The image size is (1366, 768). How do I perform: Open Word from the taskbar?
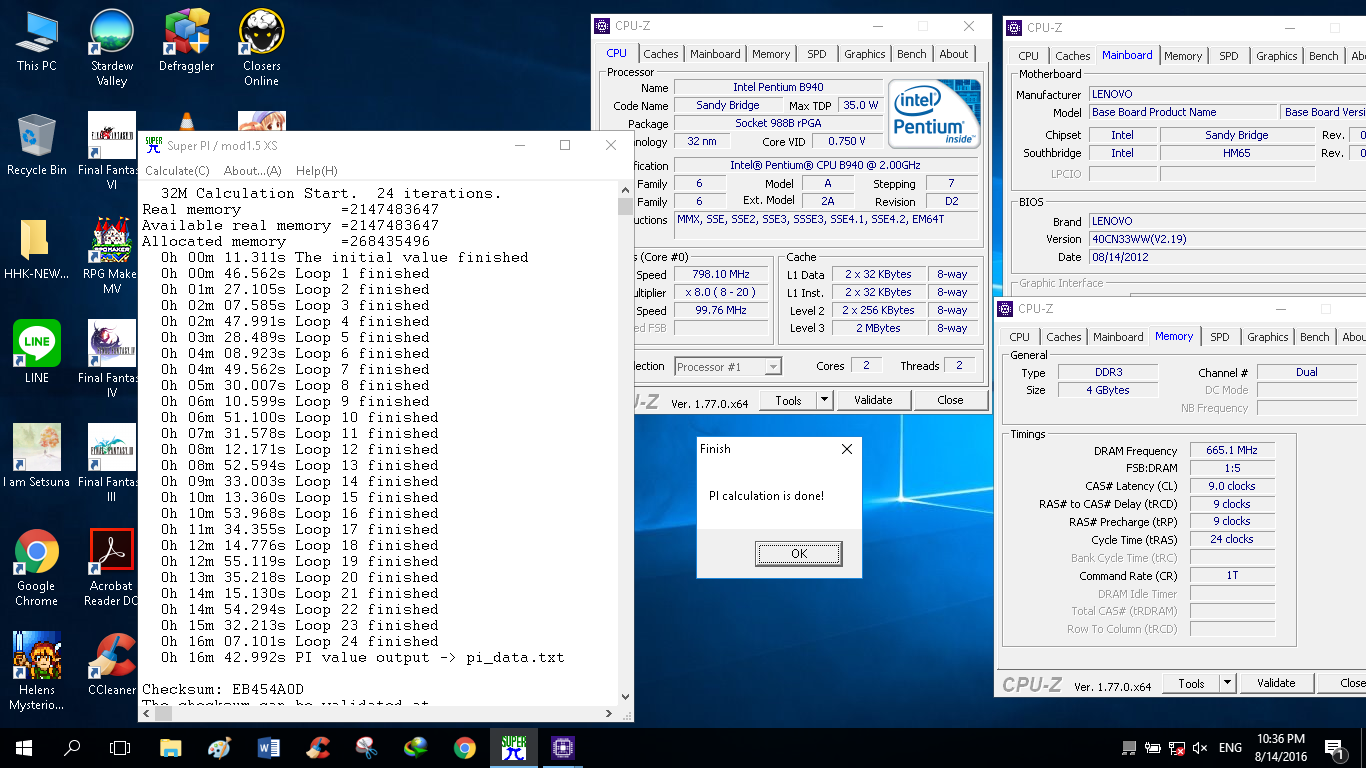[269, 747]
